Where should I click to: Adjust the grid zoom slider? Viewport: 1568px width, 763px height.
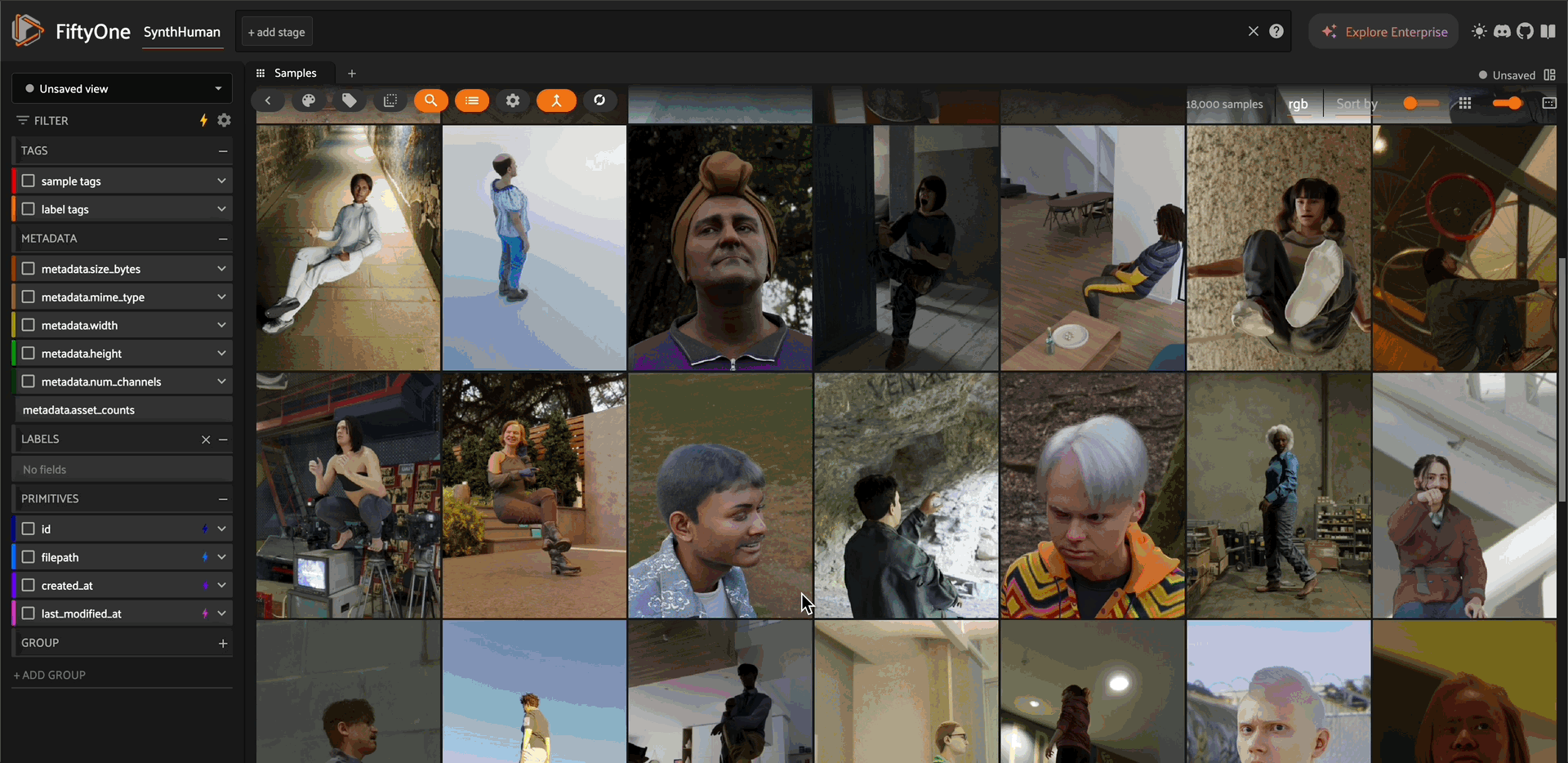(x=1420, y=103)
